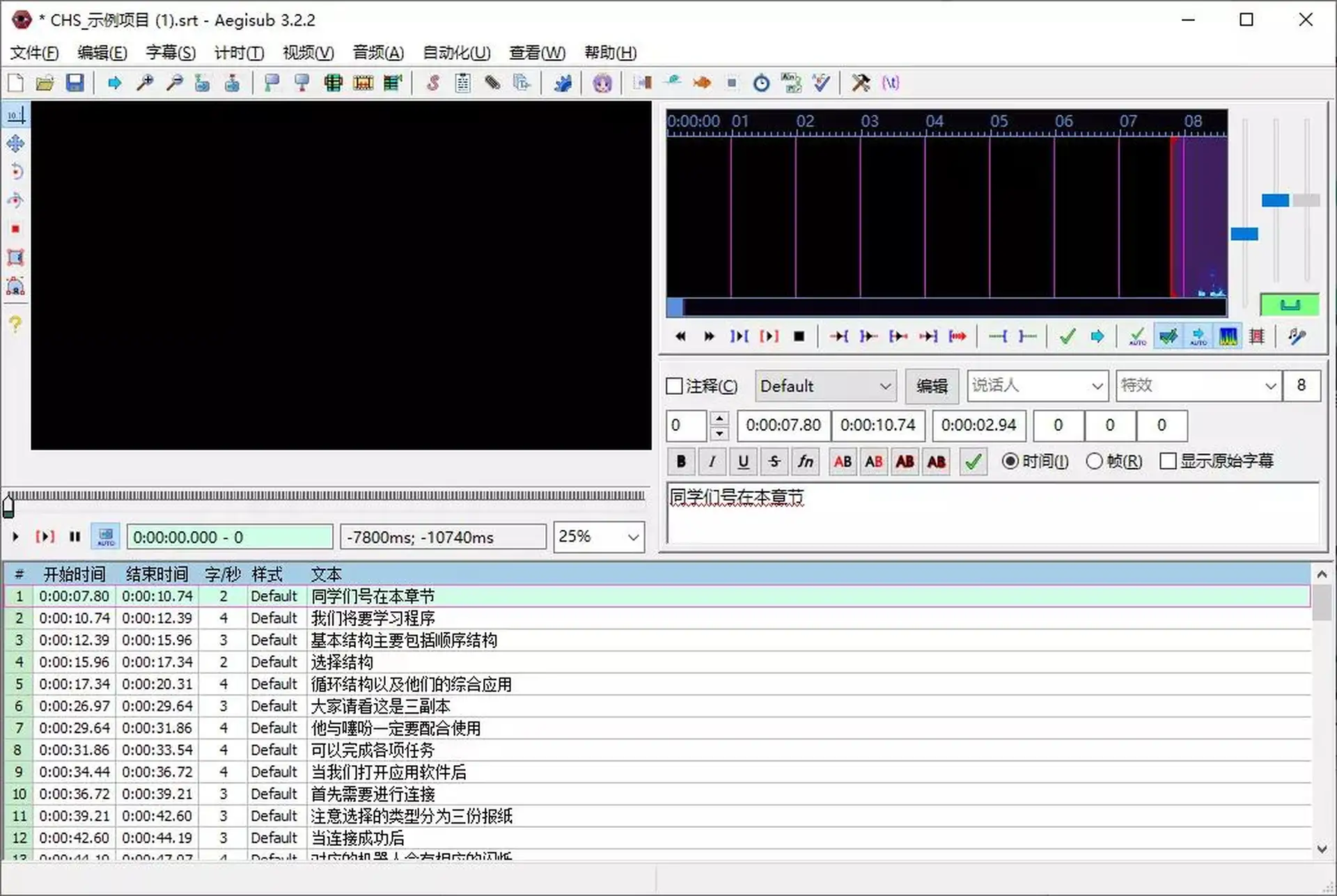Click the italic formatting button
Screen dimensions: 1337x896
point(712,461)
